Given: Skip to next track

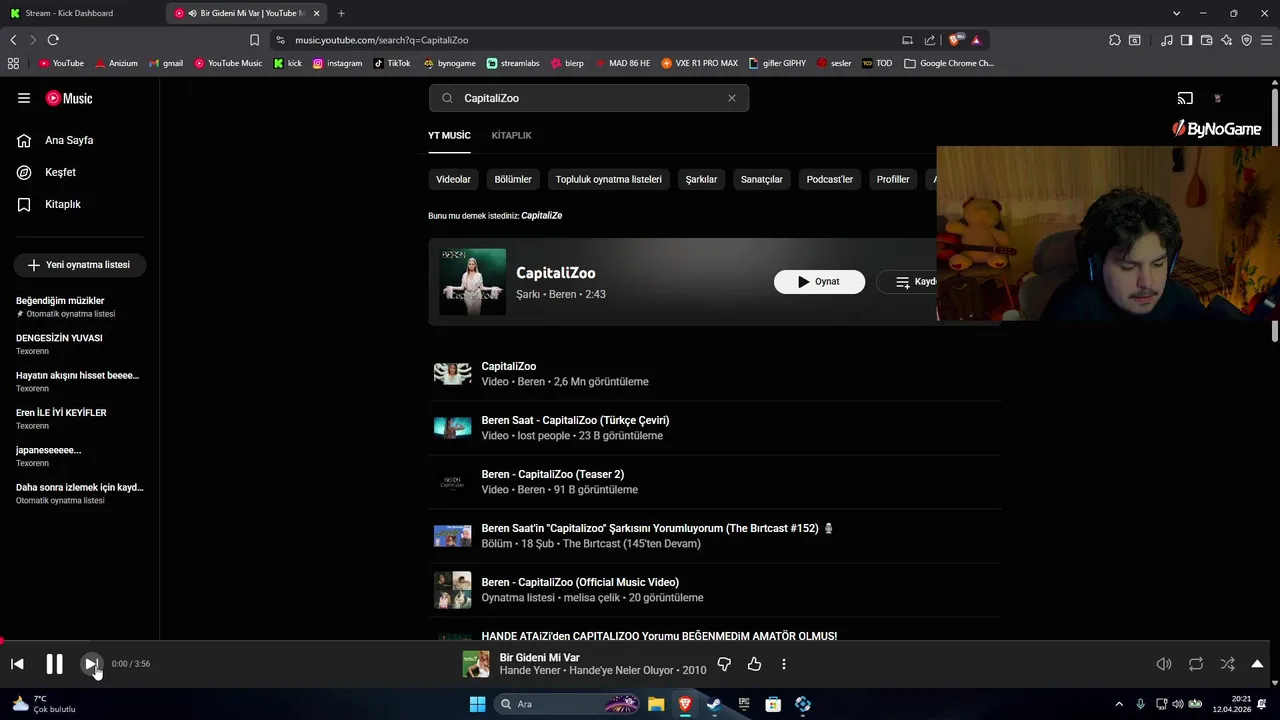Looking at the screenshot, I should [91, 664].
